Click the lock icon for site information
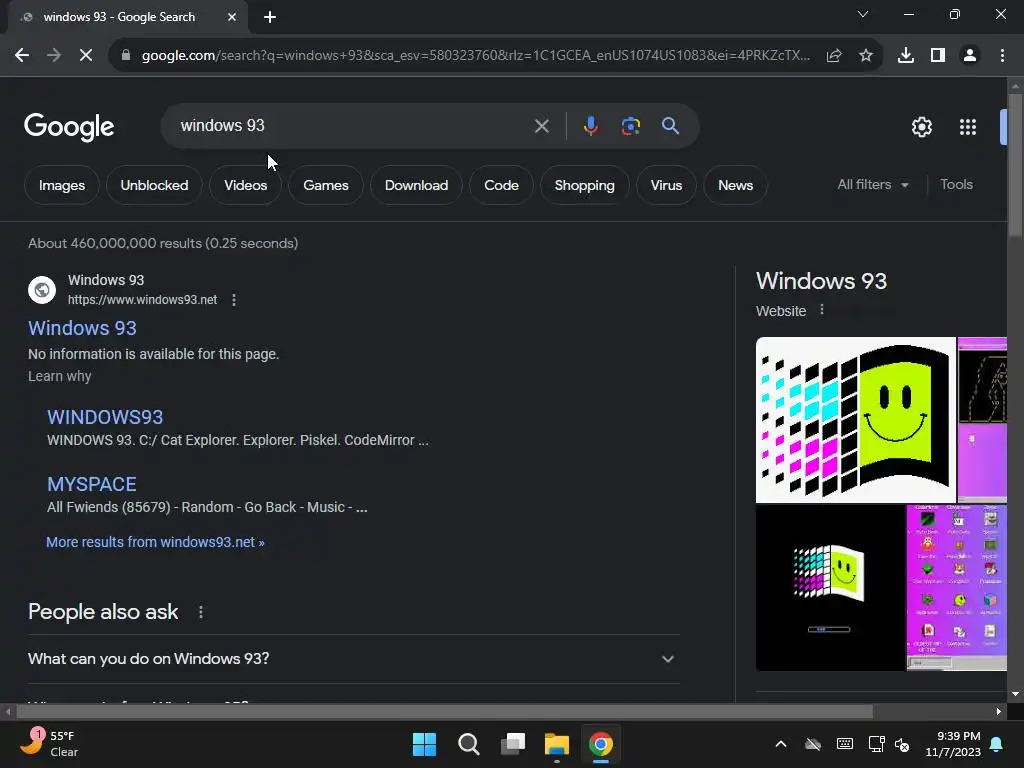The image size is (1024, 768). [x=126, y=56]
